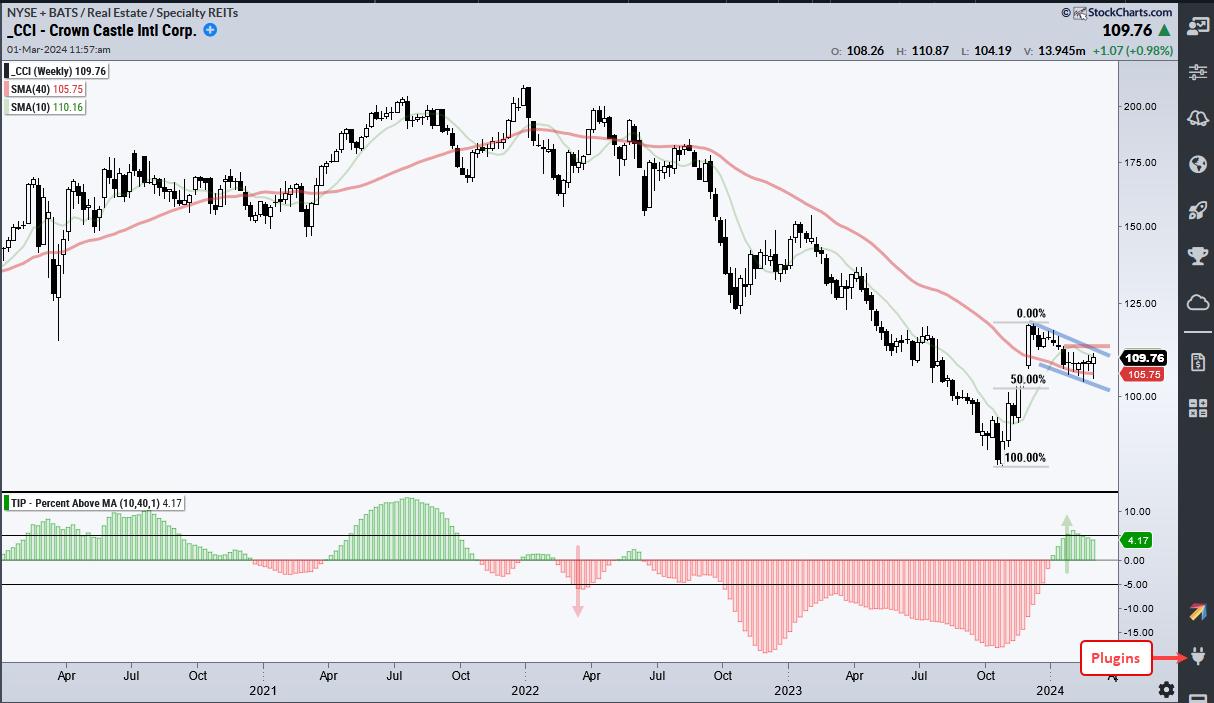Click the rocket icon in right sidebar
Image resolution: width=1214 pixels, height=703 pixels.
click(1197, 210)
